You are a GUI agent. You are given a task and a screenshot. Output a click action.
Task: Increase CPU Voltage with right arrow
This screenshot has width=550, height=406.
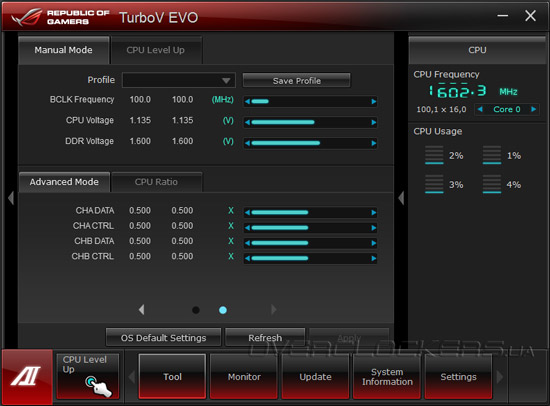(x=374, y=122)
